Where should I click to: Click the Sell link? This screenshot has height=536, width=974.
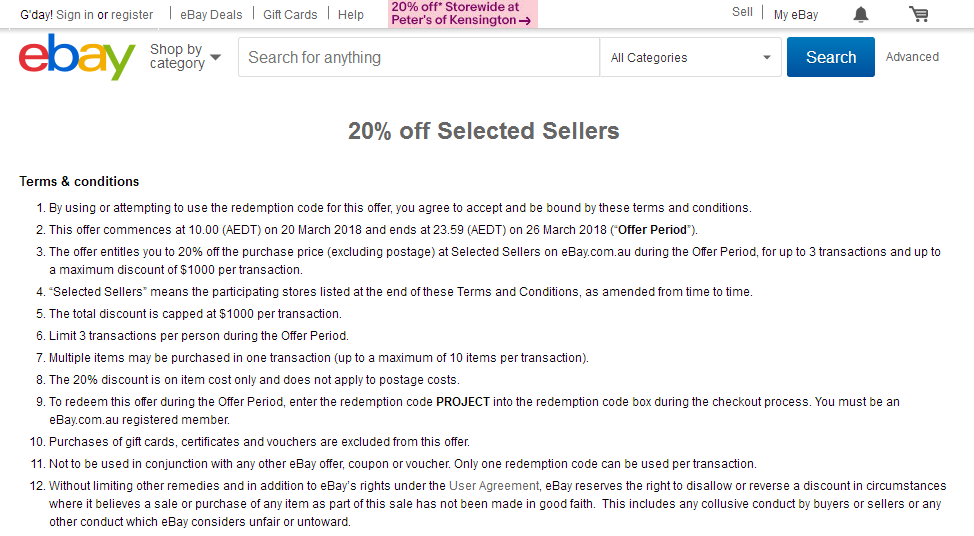[x=742, y=12]
